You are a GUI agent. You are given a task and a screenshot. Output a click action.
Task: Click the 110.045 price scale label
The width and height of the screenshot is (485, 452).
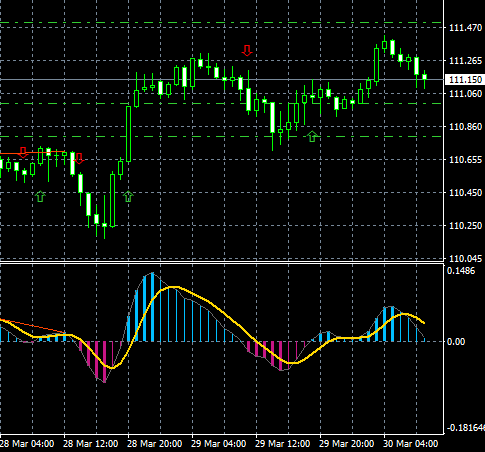(465, 258)
